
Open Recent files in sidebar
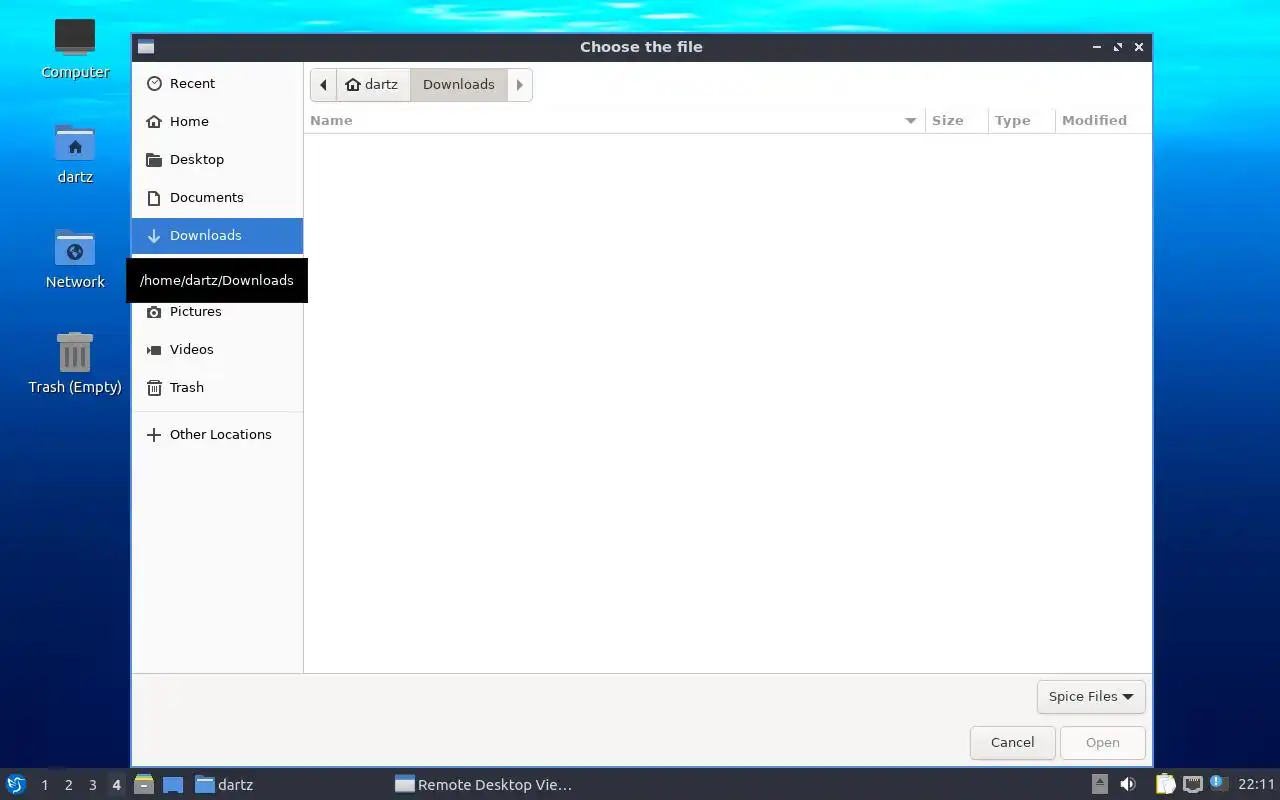[217, 84]
